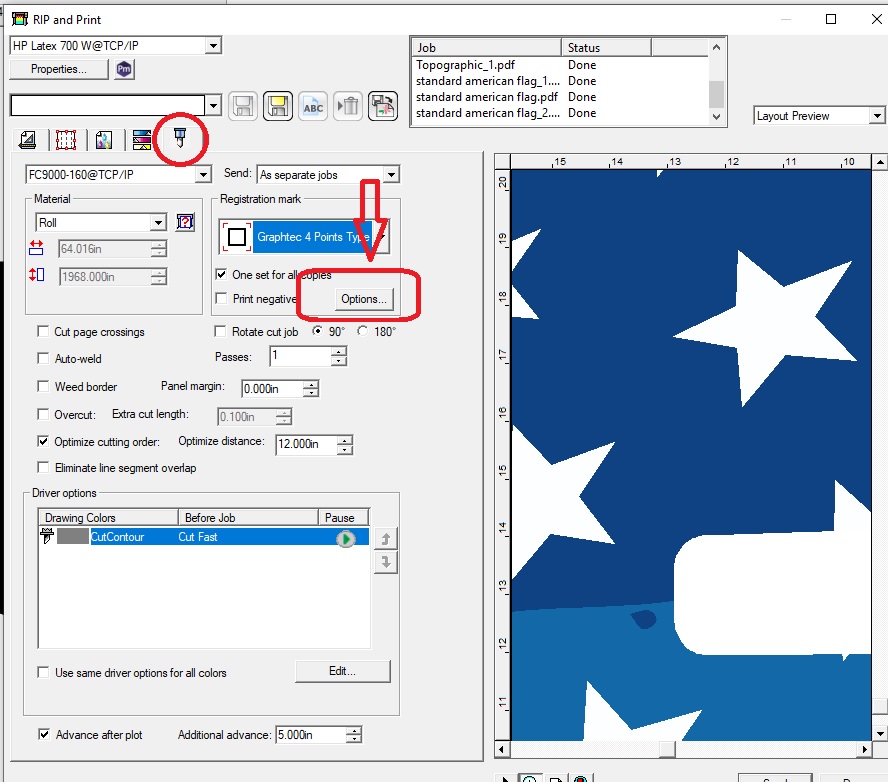Open the Layout tab with ruler icon
Viewport: 888px width, 782px height.
[28, 139]
